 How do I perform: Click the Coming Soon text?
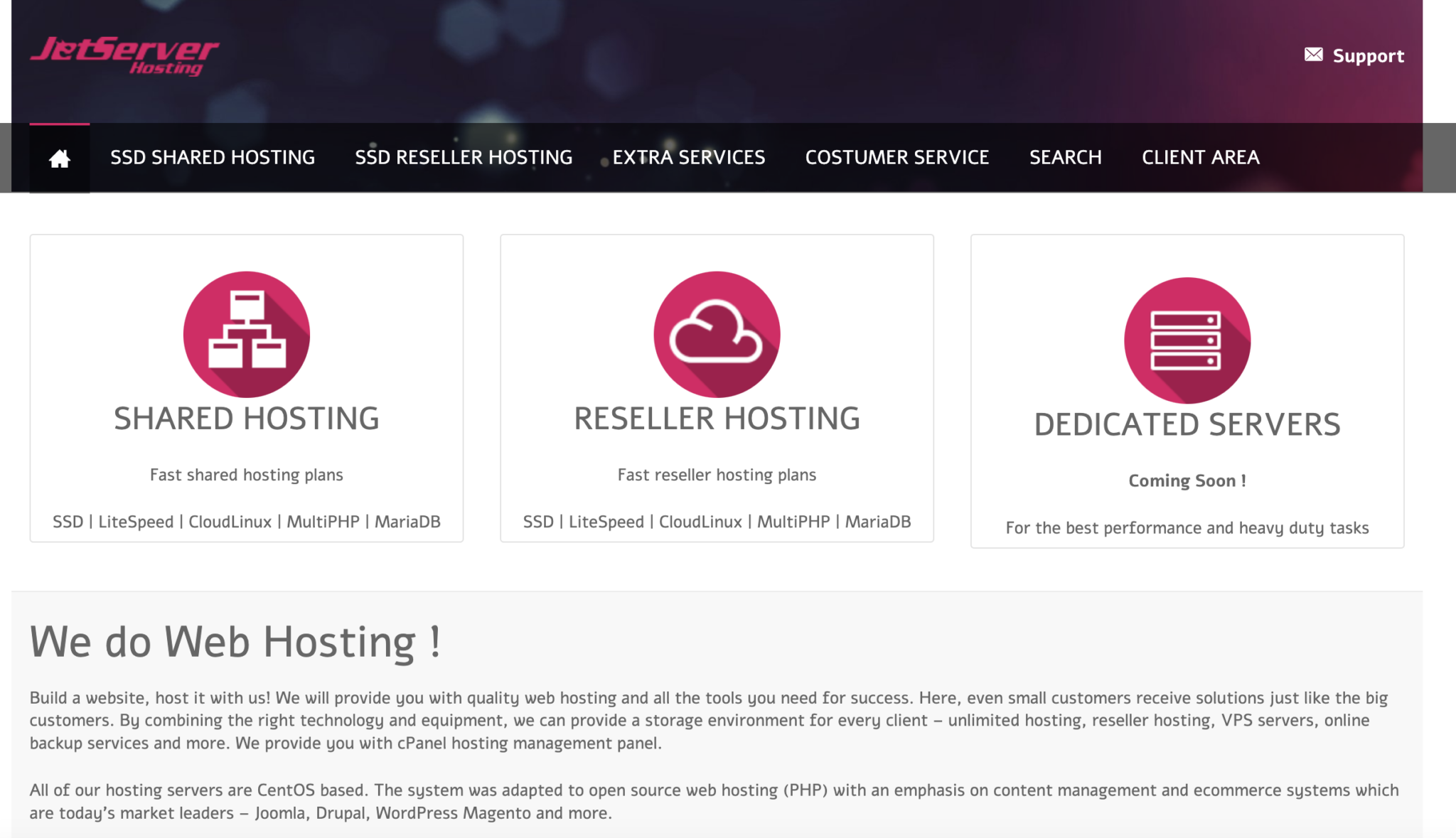[1186, 480]
